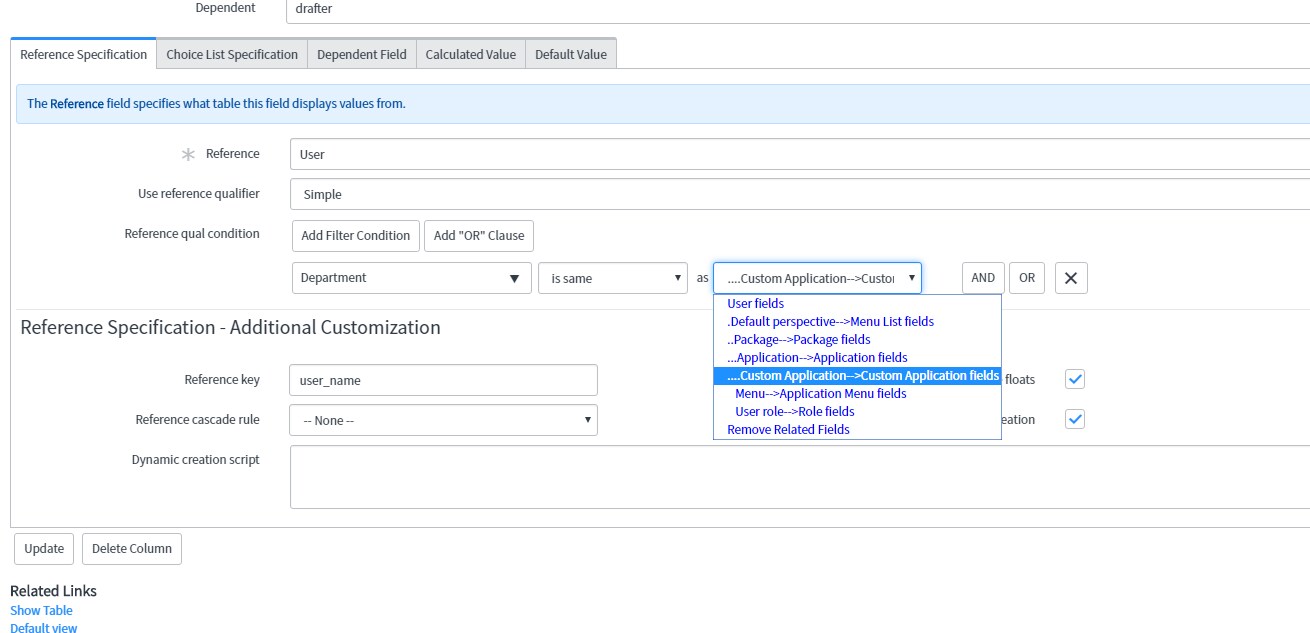This screenshot has width=1310, height=633.
Task: Switch to the Choice List Specification tab
Action: (x=232, y=54)
